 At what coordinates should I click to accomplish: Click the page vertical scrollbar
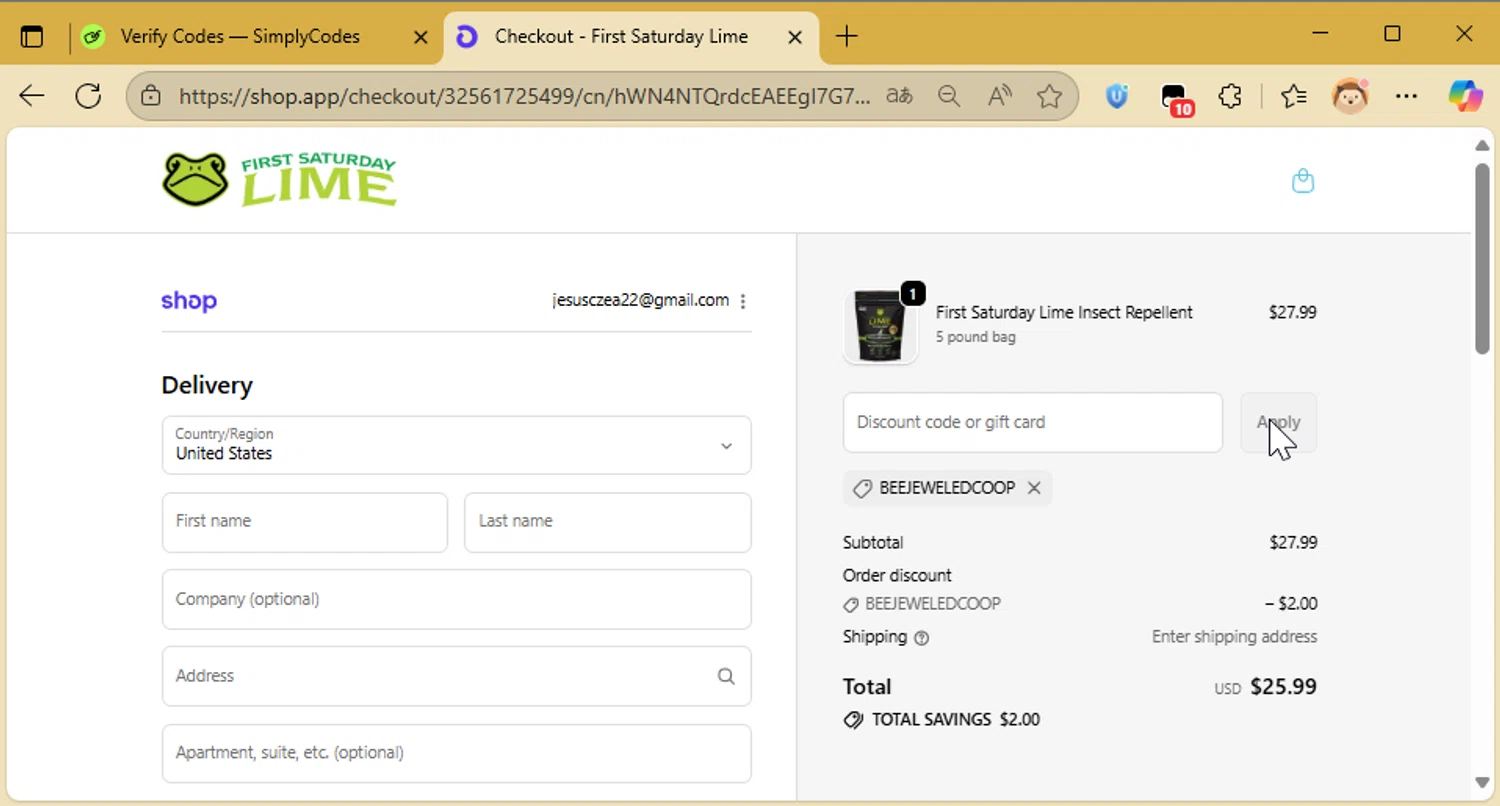click(x=1482, y=258)
